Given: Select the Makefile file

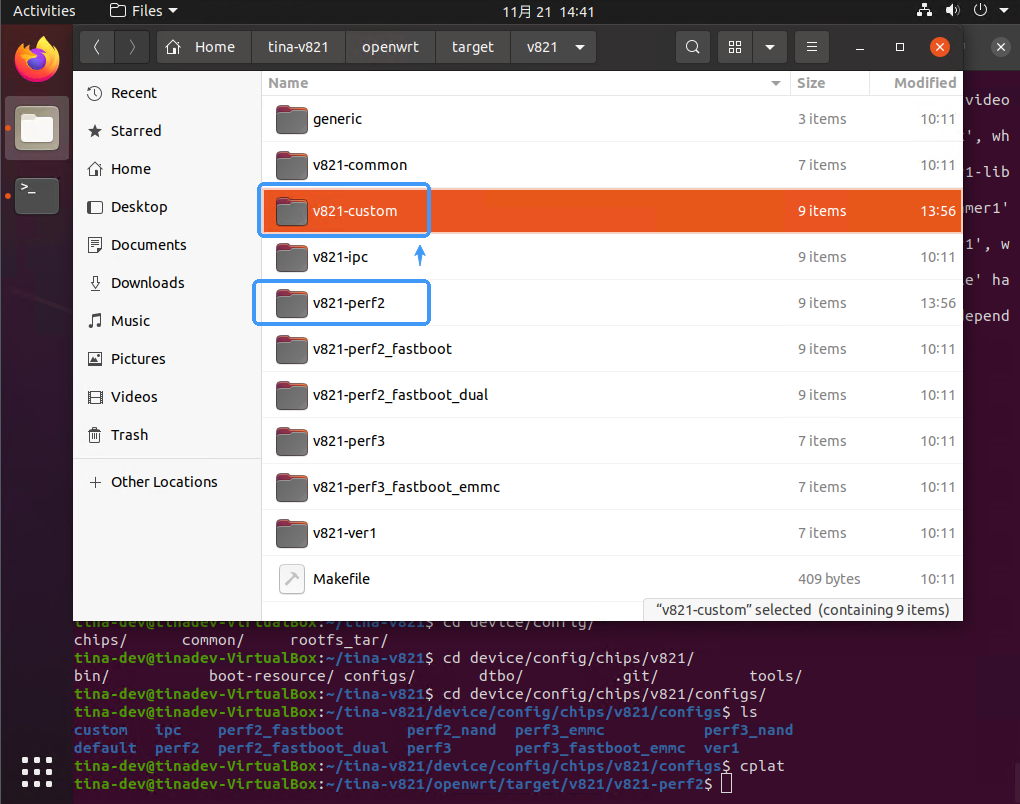Looking at the screenshot, I should click(341, 579).
